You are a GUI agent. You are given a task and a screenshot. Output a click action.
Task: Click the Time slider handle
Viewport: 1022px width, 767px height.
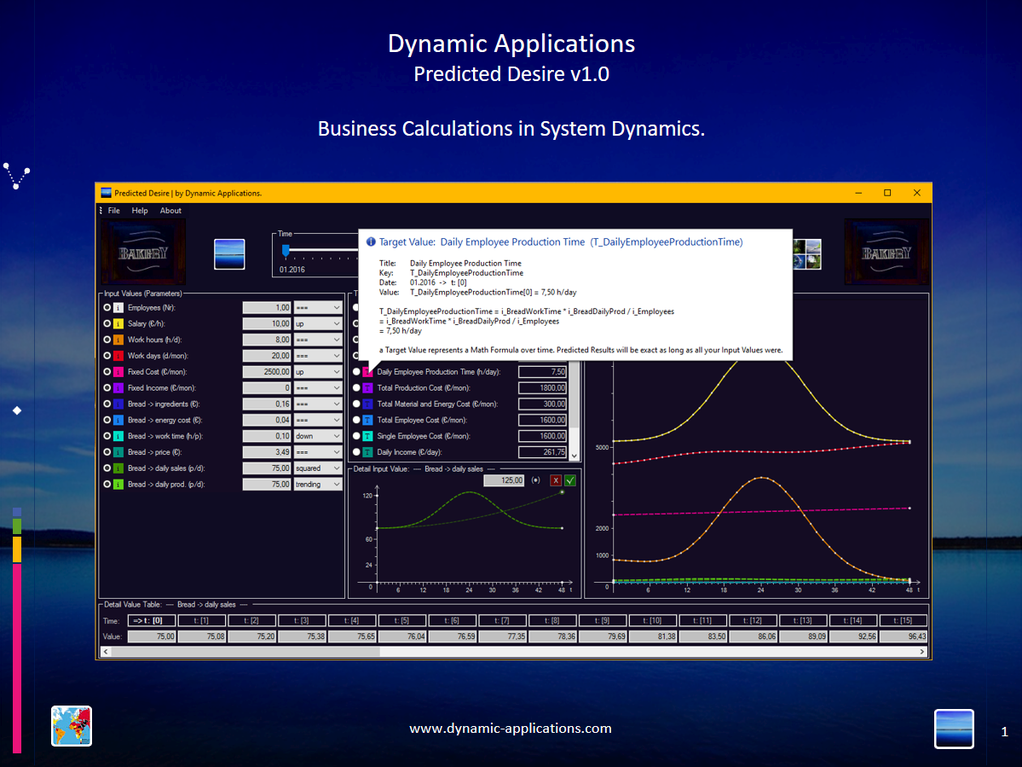(285, 250)
